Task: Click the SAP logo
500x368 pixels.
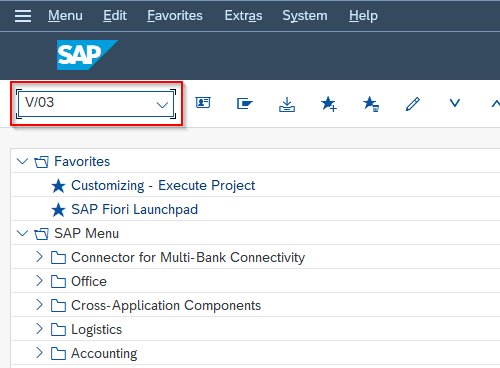Action: [87, 55]
